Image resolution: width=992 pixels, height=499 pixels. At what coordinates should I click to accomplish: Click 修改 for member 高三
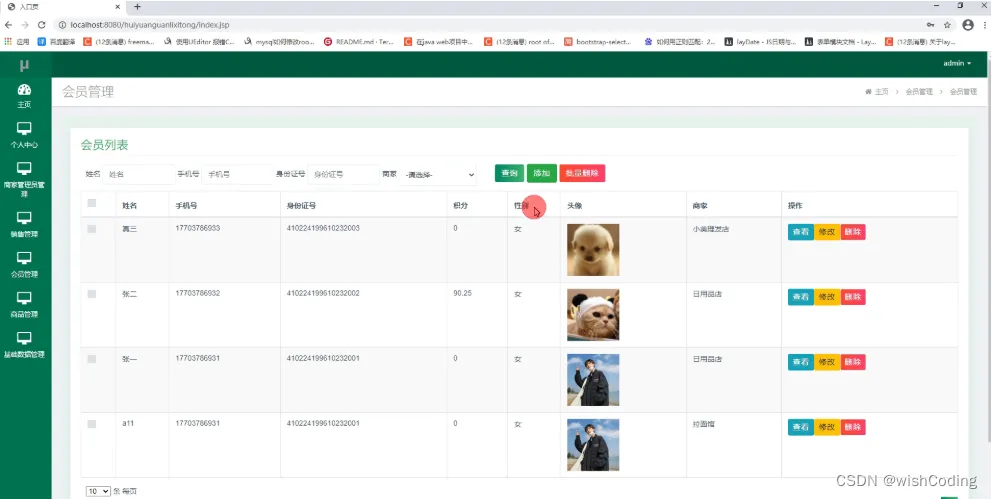[827, 232]
